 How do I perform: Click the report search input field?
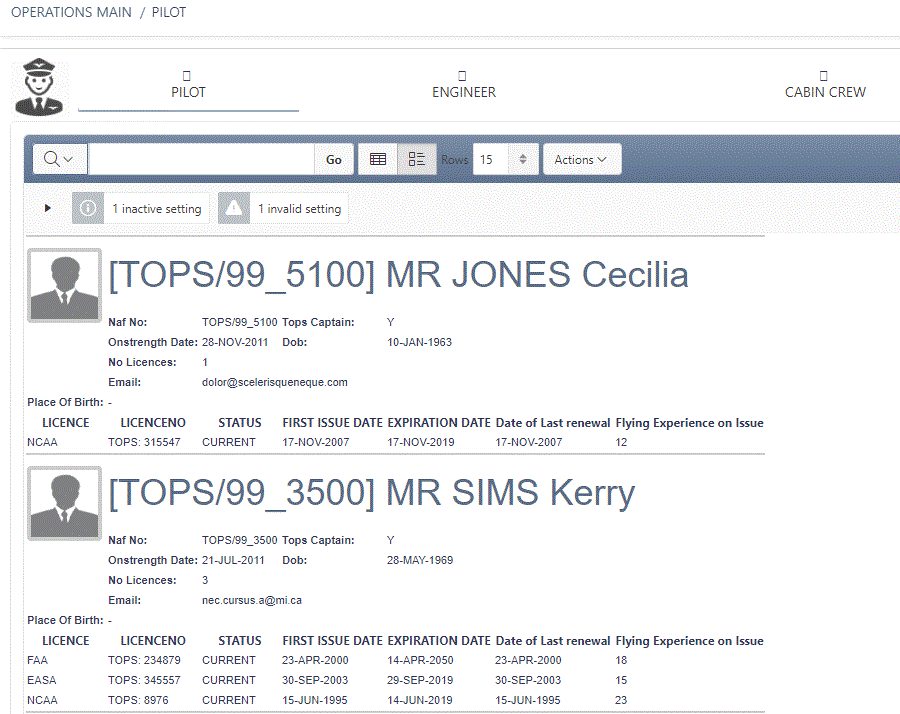click(x=201, y=160)
